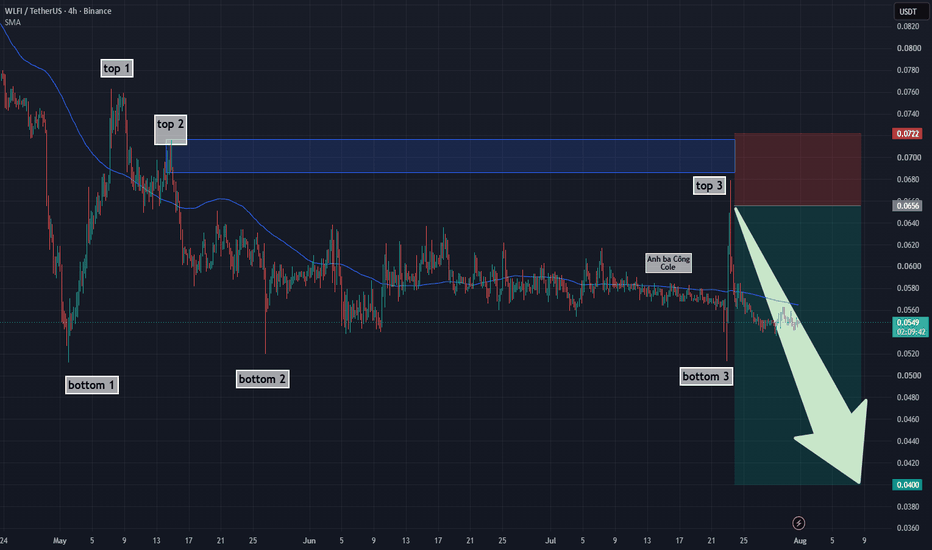Select the blue rectangle resistance zone
This screenshot has height=550, width=932.
pos(453,156)
